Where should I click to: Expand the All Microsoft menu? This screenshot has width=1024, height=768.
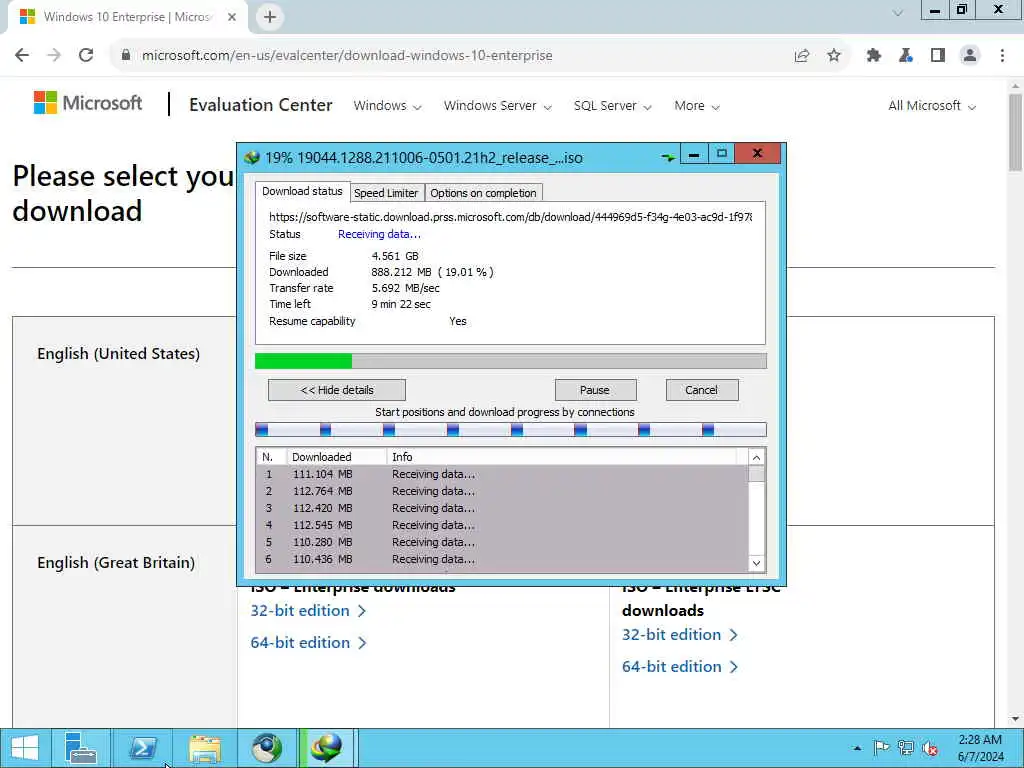point(932,106)
